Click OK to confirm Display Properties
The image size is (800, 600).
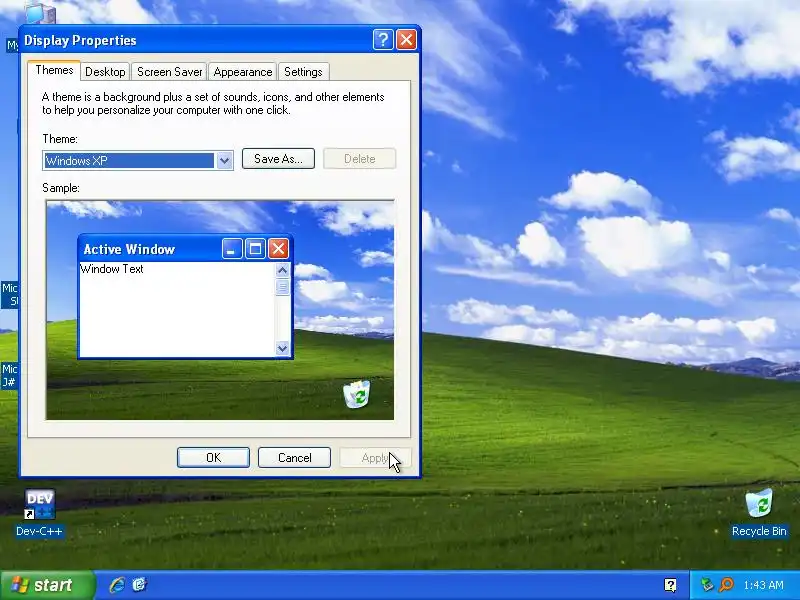(x=213, y=458)
